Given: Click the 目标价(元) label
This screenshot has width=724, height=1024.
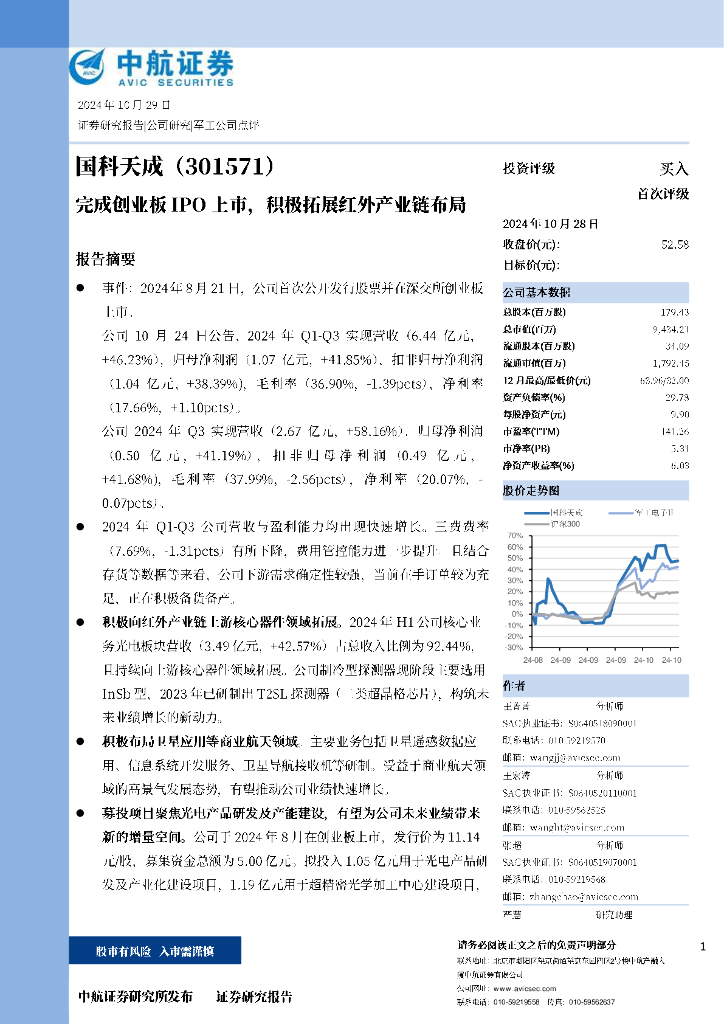Looking at the screenshot, I should click(531, 265).
